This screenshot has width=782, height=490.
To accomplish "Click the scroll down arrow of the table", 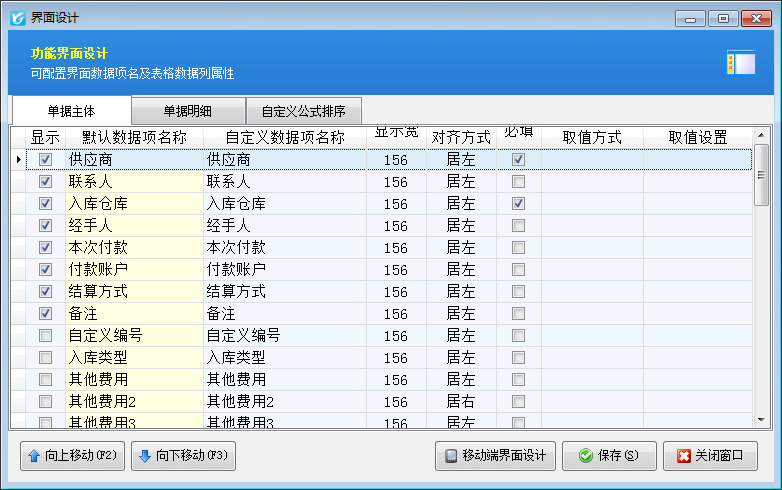I will pyautogui.click(x=761, y=421).
